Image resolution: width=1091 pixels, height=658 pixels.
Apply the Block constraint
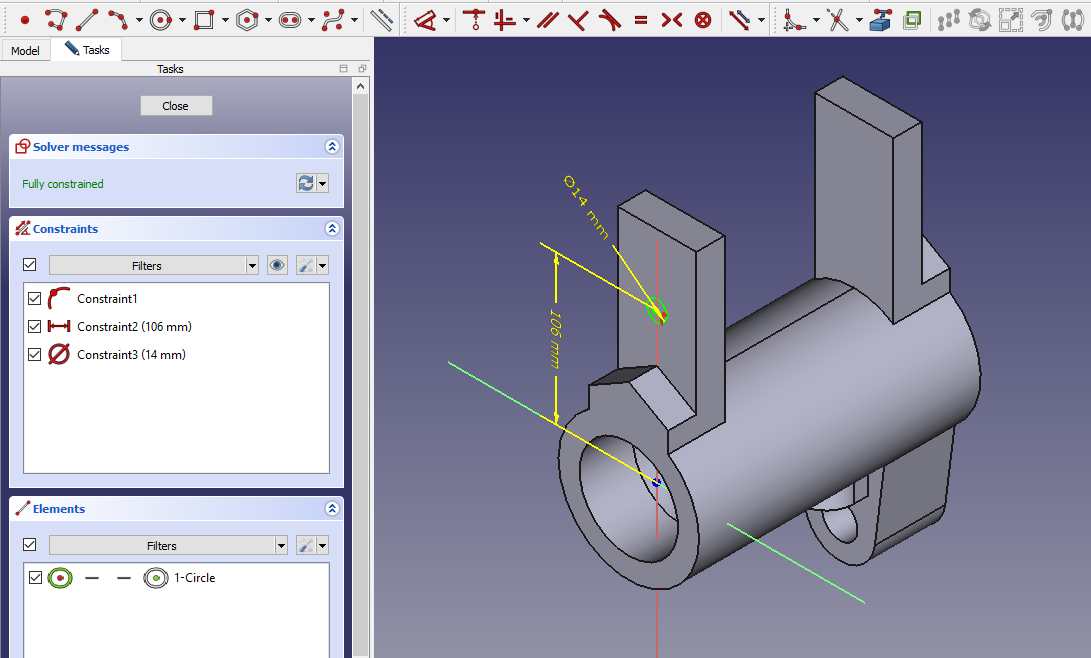(x=703, y=19)
